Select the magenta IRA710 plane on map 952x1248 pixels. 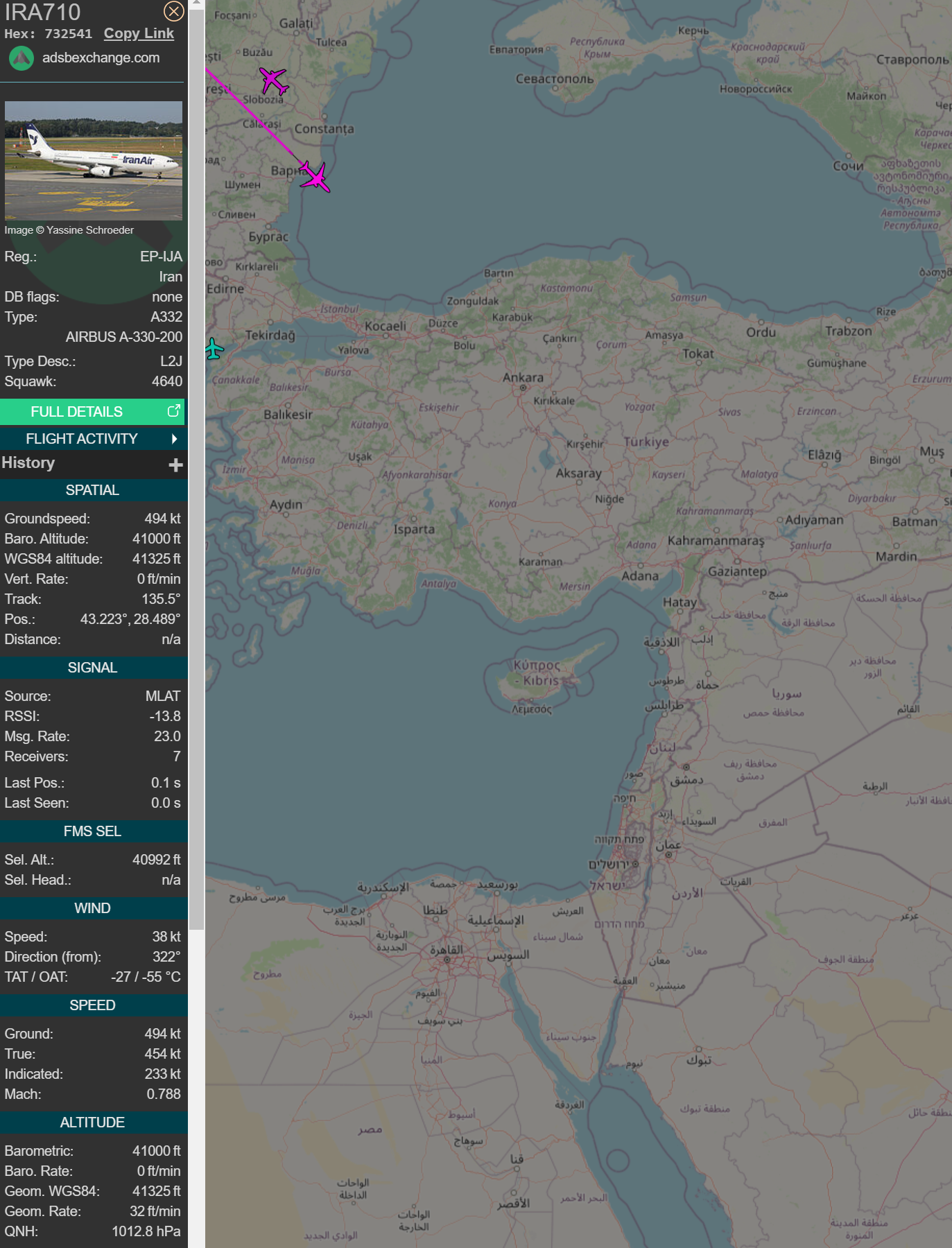click(x=315, y=177)
